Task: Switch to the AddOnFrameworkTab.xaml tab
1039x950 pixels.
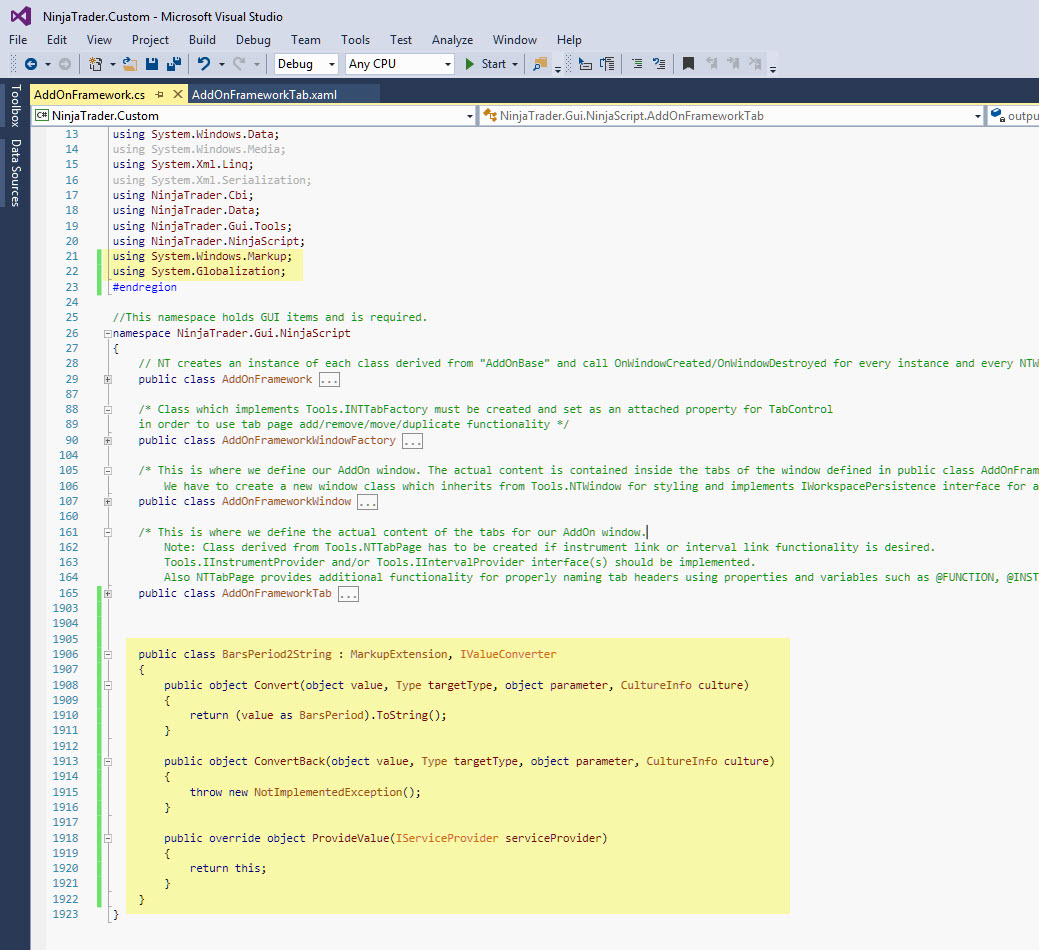Action: coord(264,94)
